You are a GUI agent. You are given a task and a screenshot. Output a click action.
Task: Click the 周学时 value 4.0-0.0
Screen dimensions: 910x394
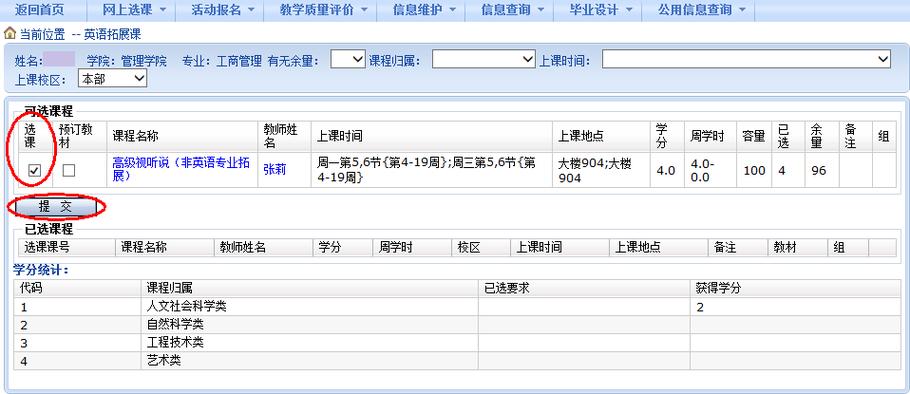[703, 171]
